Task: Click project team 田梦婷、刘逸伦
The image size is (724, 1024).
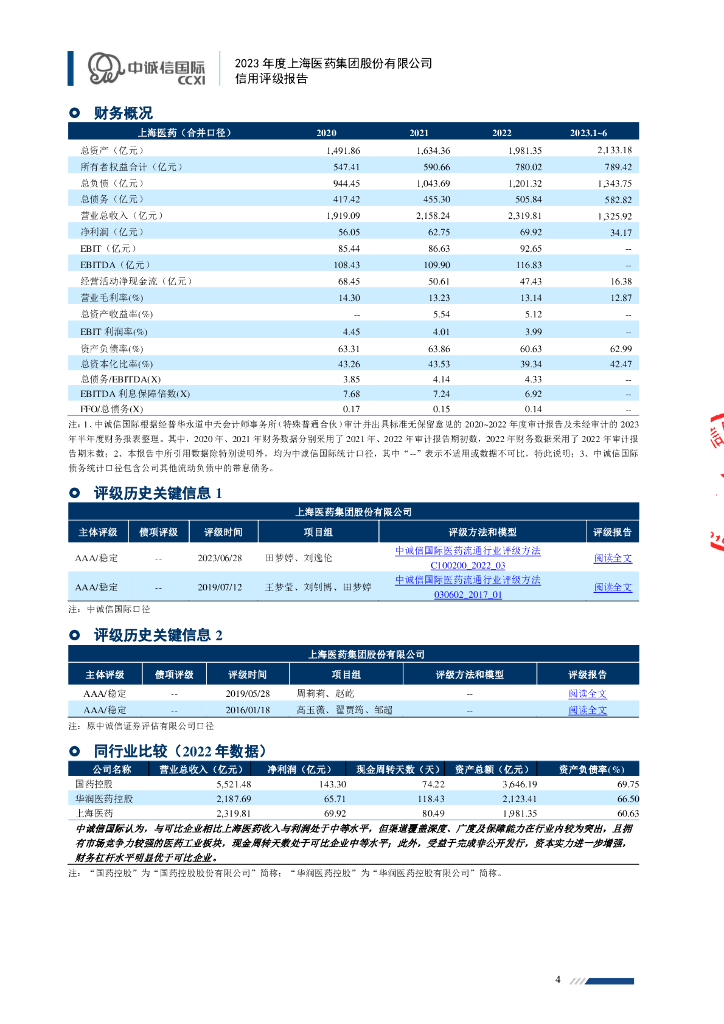Action: [298, 558]
